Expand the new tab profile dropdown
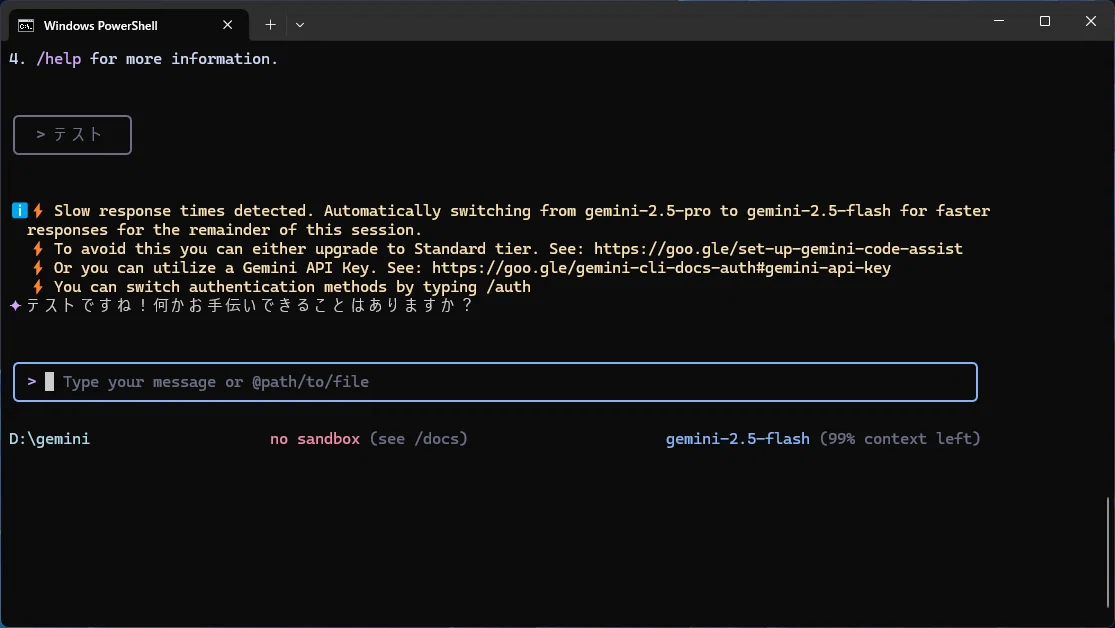 pos(300,25)
